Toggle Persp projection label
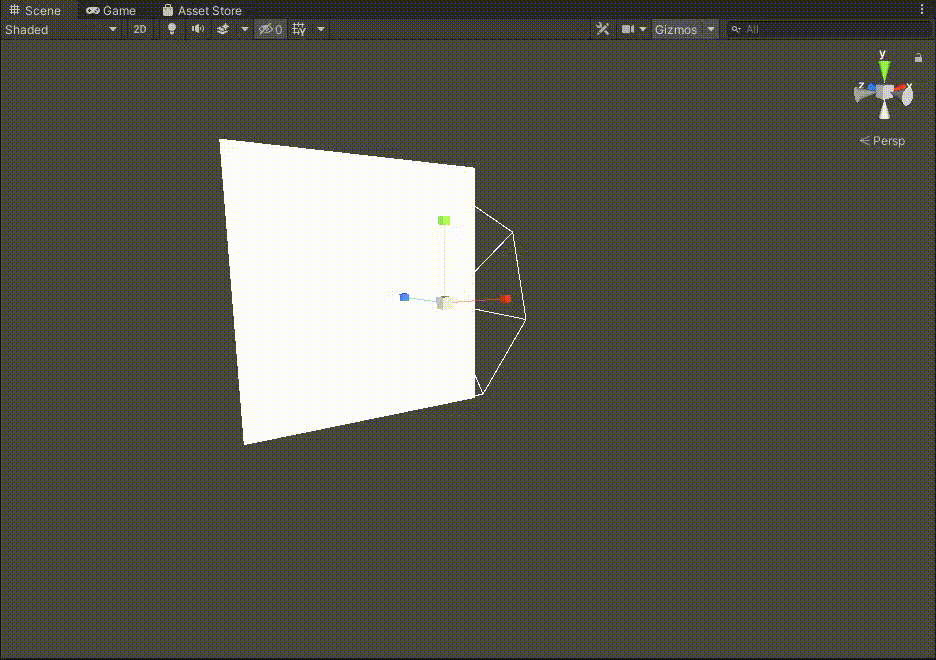The height and width of the screenshot is (660, 936). 882,141
